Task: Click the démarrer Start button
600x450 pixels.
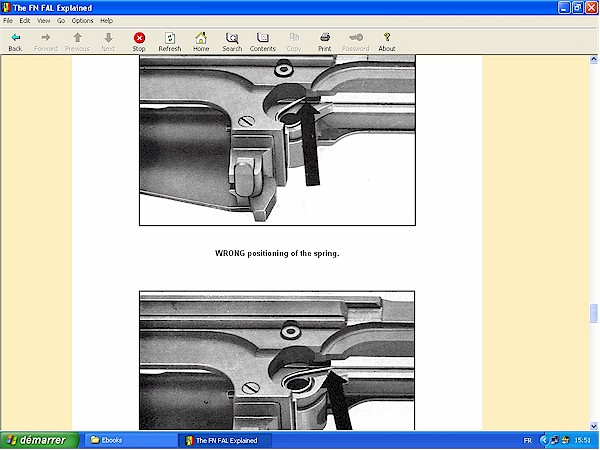Action: tap(39, 440)
